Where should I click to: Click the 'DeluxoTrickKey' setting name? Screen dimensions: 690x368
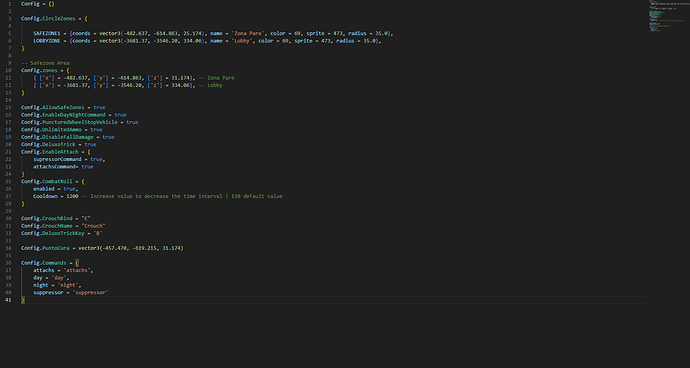coord(64,233)
